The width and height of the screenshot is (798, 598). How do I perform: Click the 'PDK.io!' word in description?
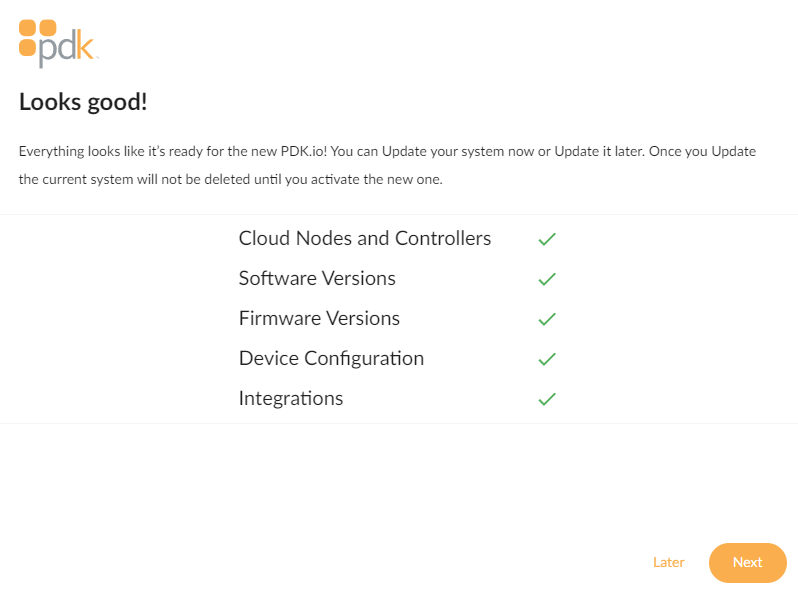point(304,151)
